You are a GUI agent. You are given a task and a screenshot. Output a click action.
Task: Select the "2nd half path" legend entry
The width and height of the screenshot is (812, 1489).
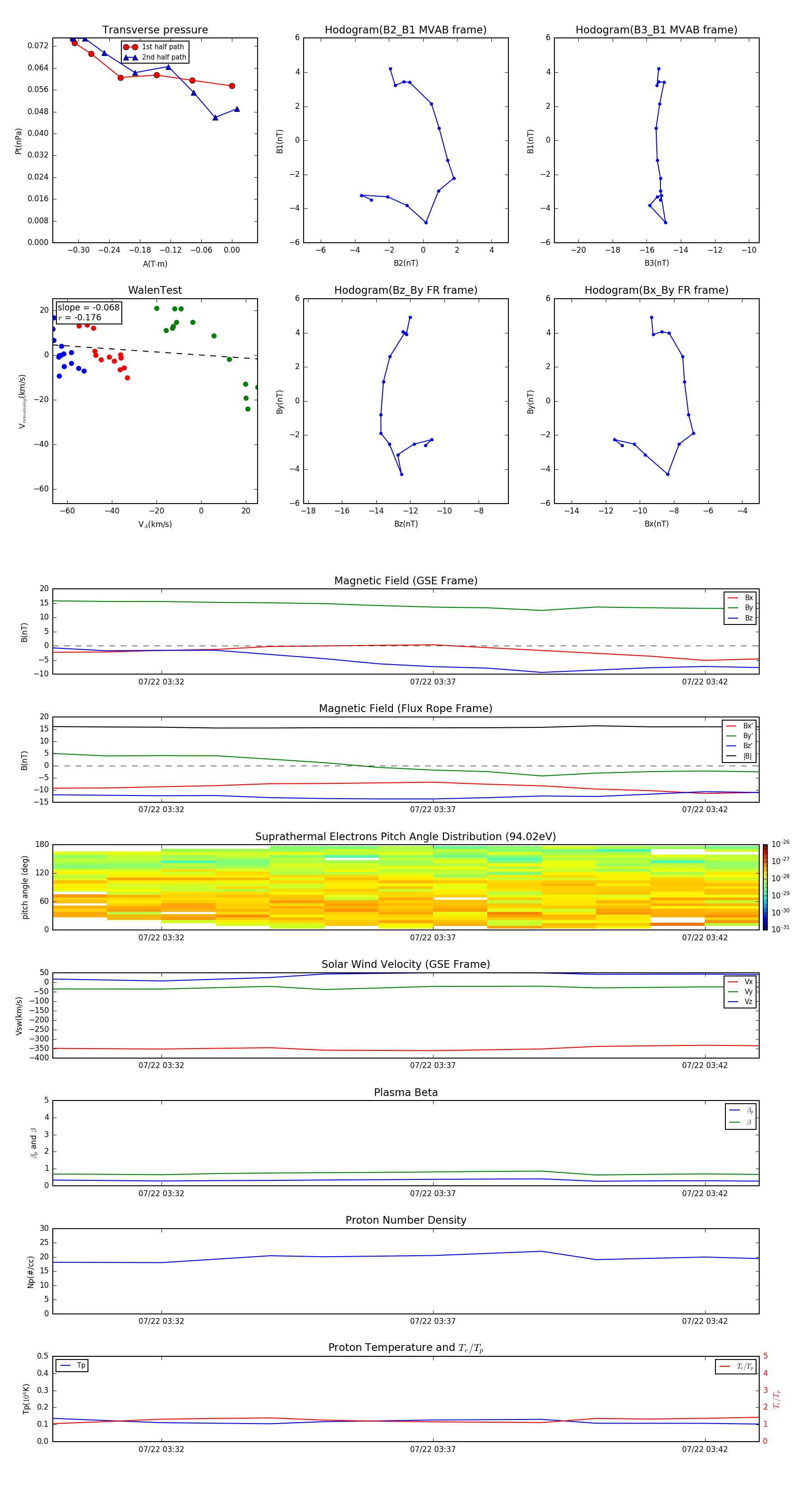click(155, 57)
